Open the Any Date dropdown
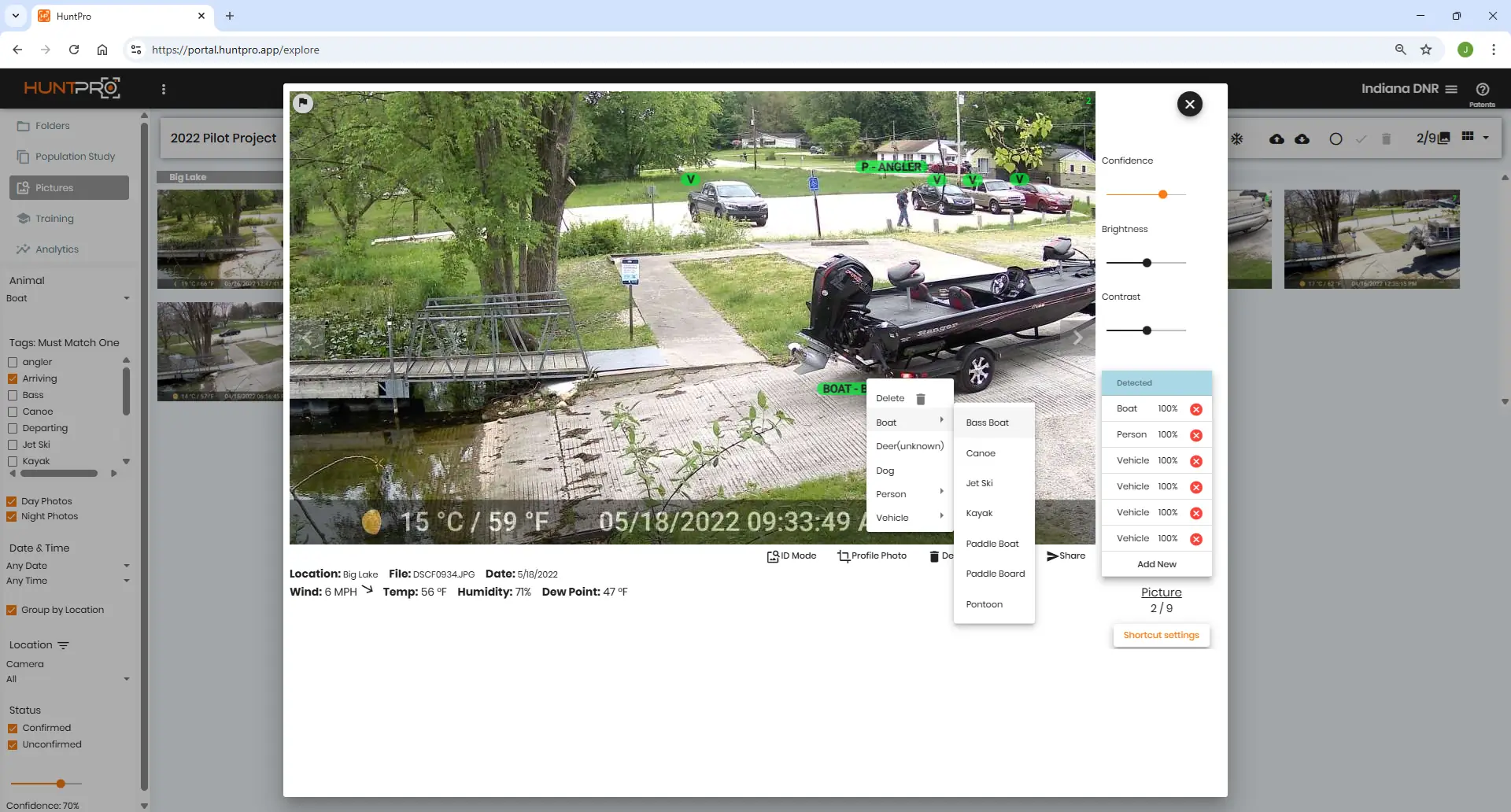This screenshot has height=812, width=1511. pyautogui.click(x=68, y=566)
